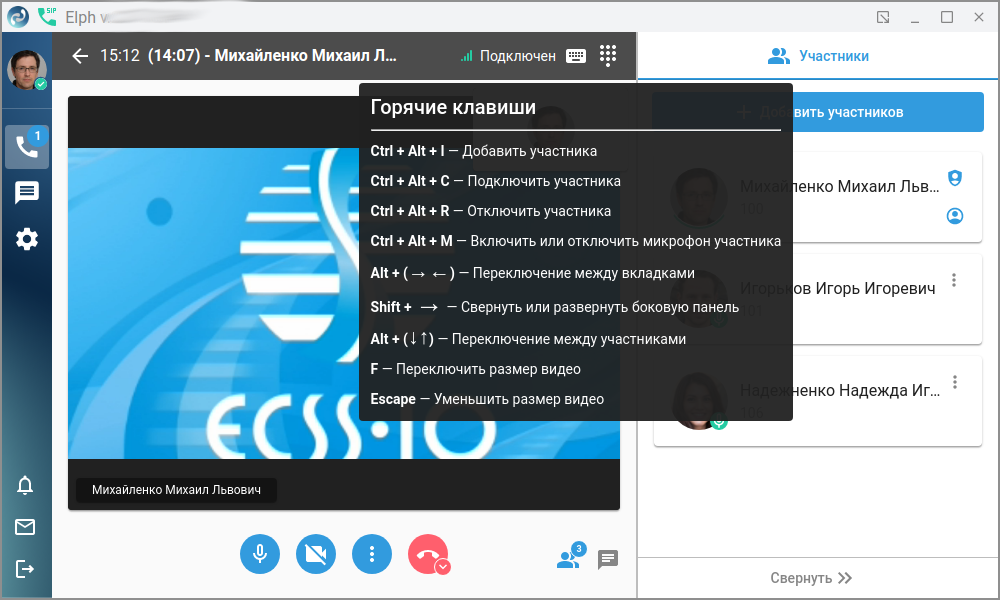Click the Горячие клавиши popup heading
Viewport: 1000px width, 600px height.
(x=453, y=107)
